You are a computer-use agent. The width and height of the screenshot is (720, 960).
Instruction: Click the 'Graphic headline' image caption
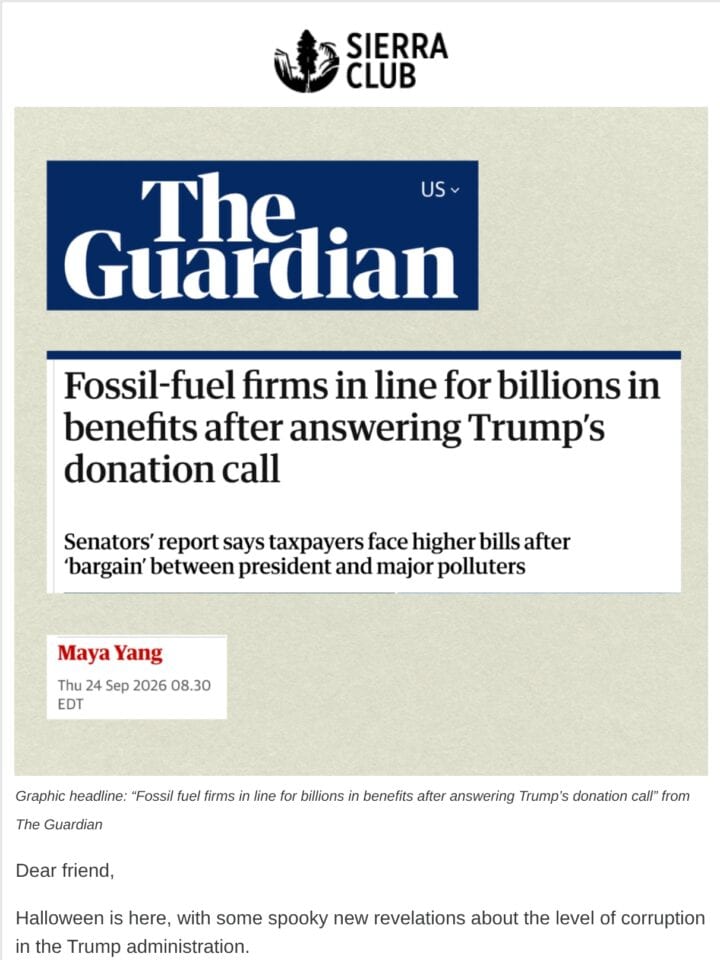click(352, 810)
